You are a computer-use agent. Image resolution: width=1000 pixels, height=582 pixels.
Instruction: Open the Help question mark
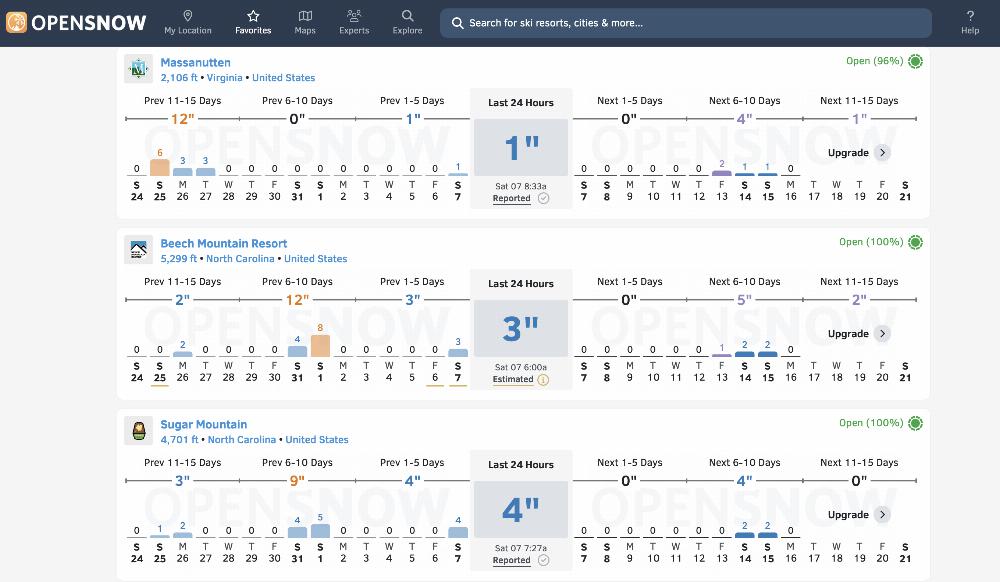pyautogui.click(x=970, y=22)
